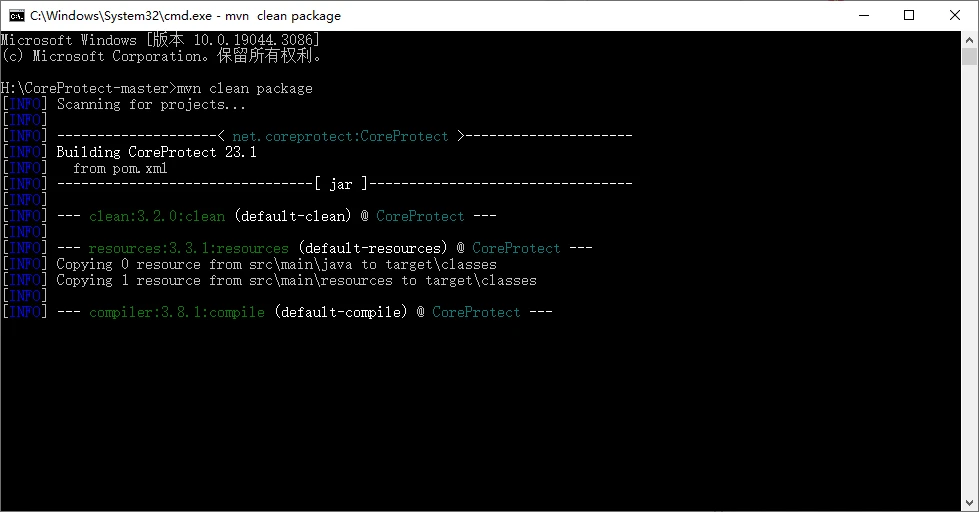
Task: Click the scrollbar down arrow
Action: pyautogui.click(x=970, y=503)
